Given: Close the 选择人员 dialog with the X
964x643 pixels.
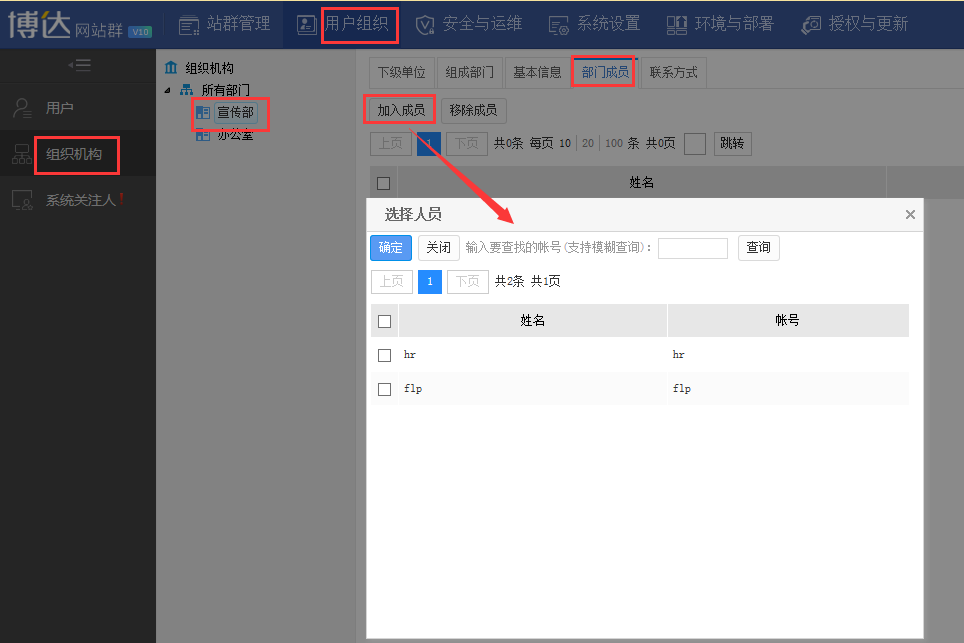Looking at the screenshot, I should [910, 214].
